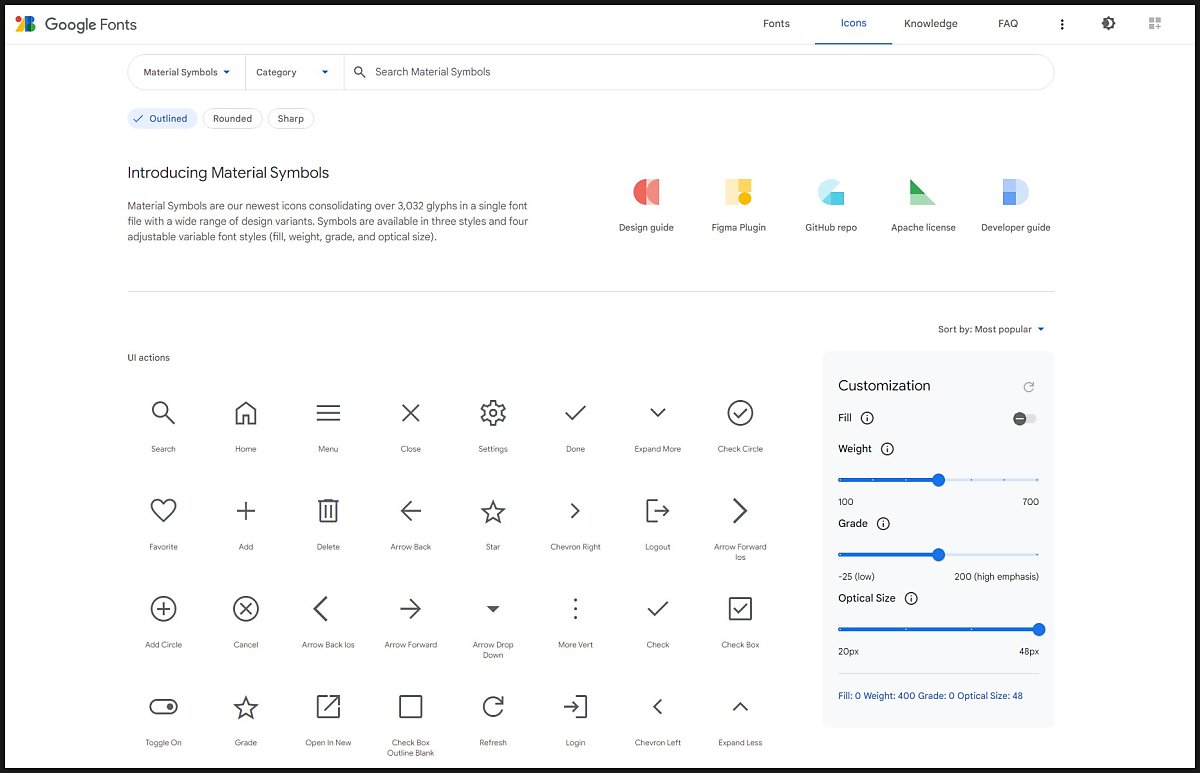The width and height of the screenshot is (1200, 773).
Task: Switch to the Fonts tab
Action: tap(776, 23)
